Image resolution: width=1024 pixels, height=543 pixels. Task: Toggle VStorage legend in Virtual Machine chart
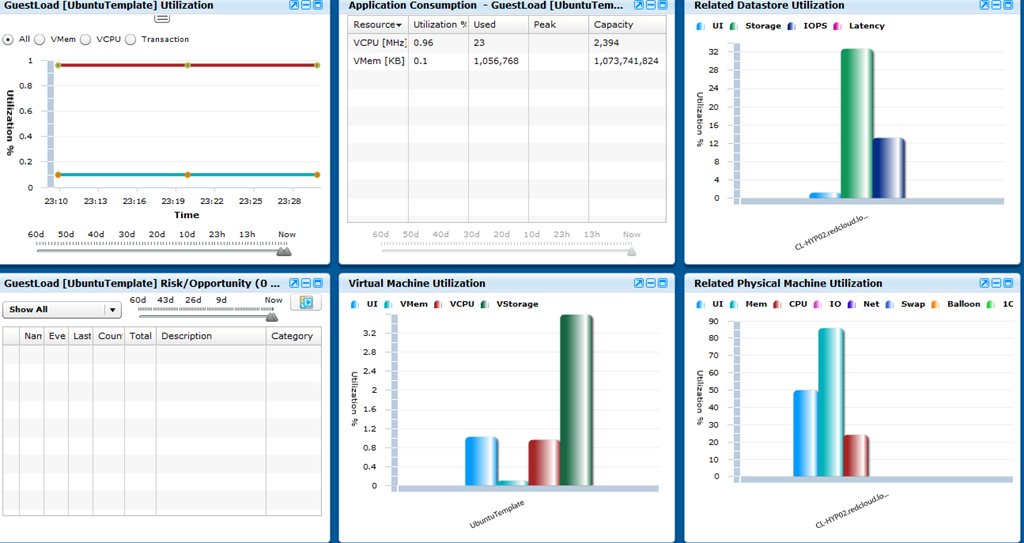tap(510, 304)
